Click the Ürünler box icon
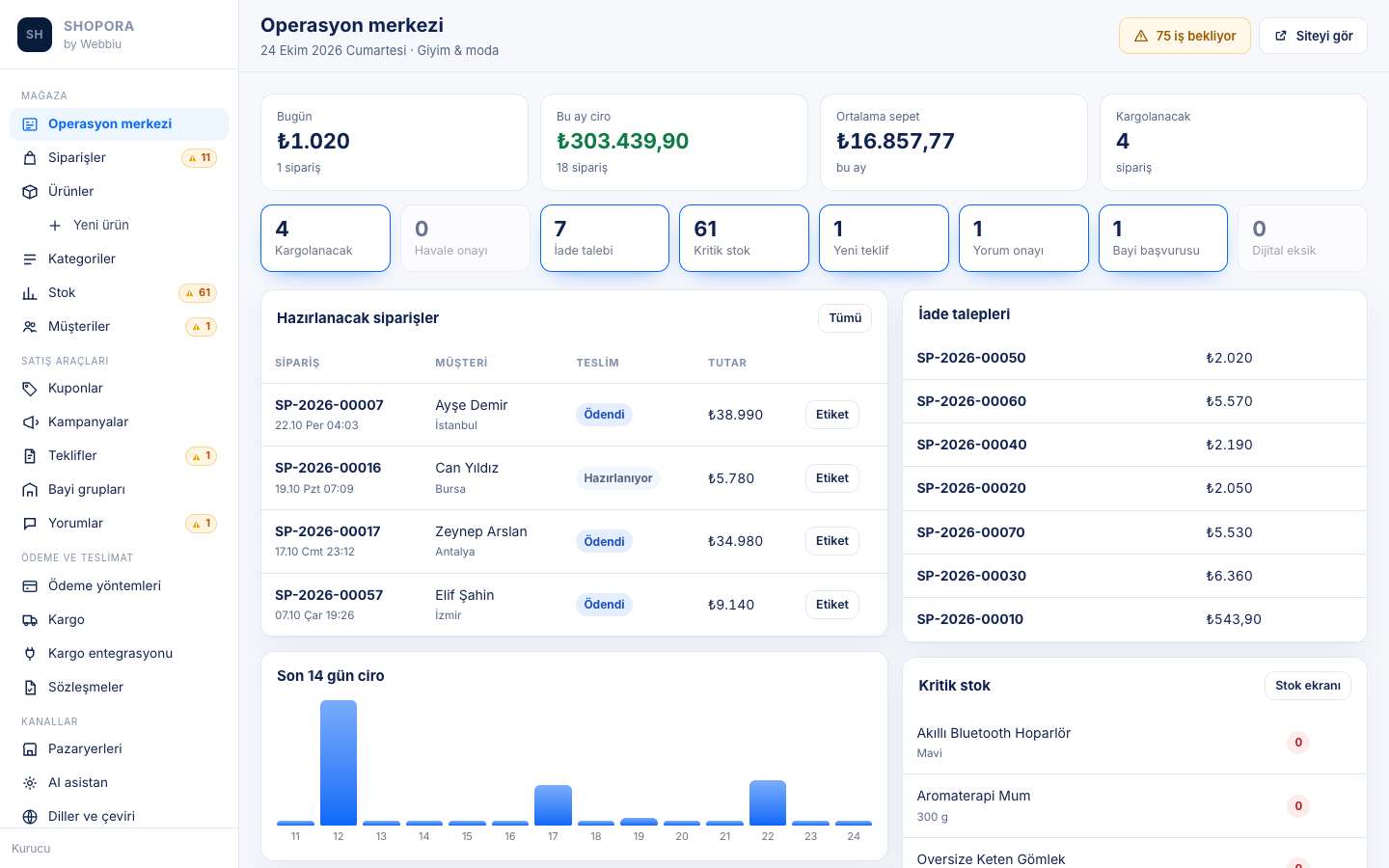 (30, 192)
